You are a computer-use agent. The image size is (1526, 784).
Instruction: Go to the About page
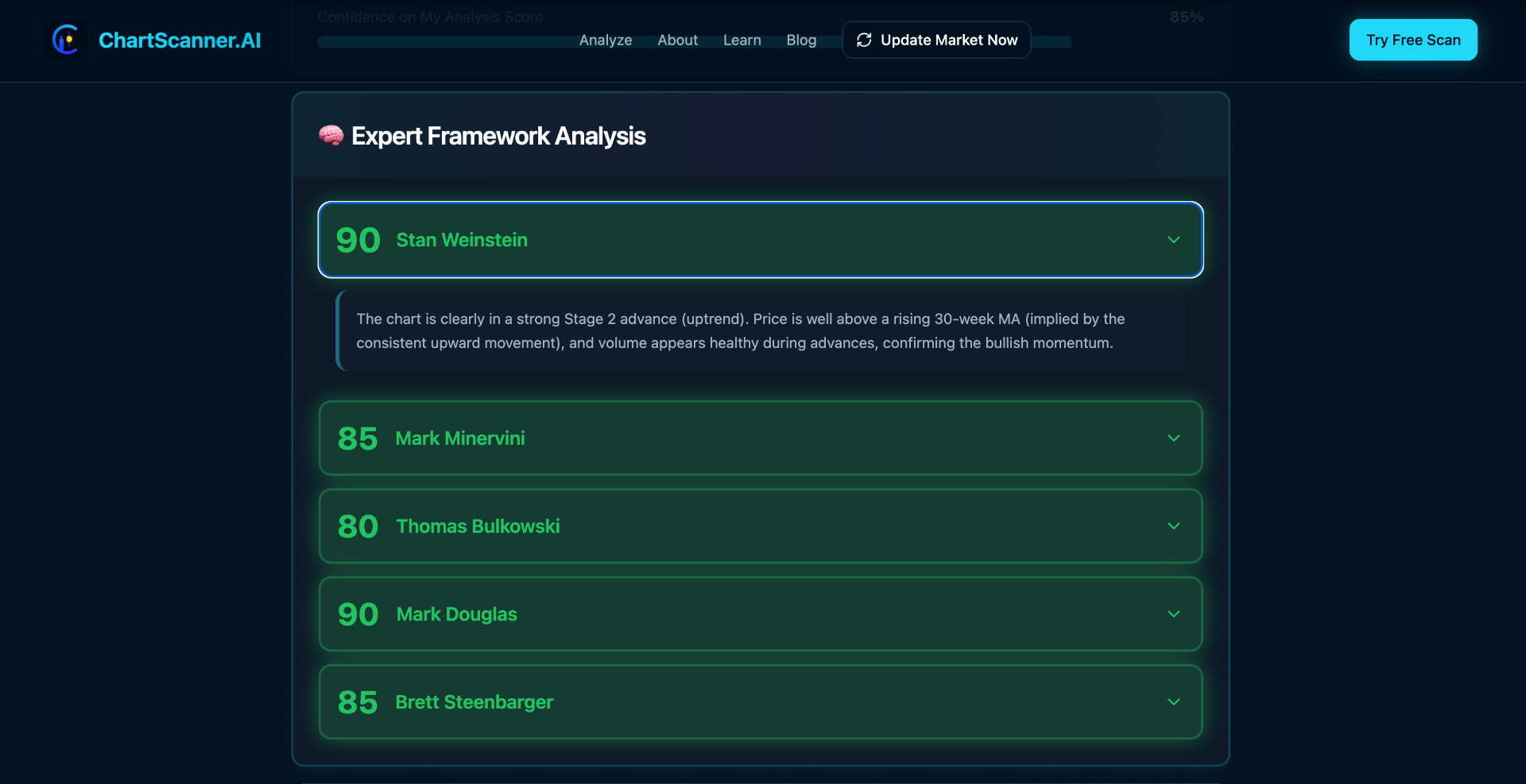(x=677, y=40)
